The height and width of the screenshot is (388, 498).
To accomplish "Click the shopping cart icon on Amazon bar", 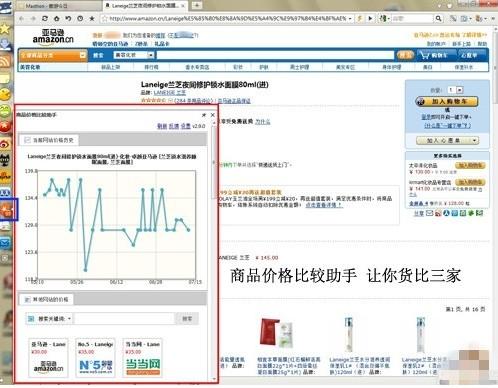I will pos(425,55).
